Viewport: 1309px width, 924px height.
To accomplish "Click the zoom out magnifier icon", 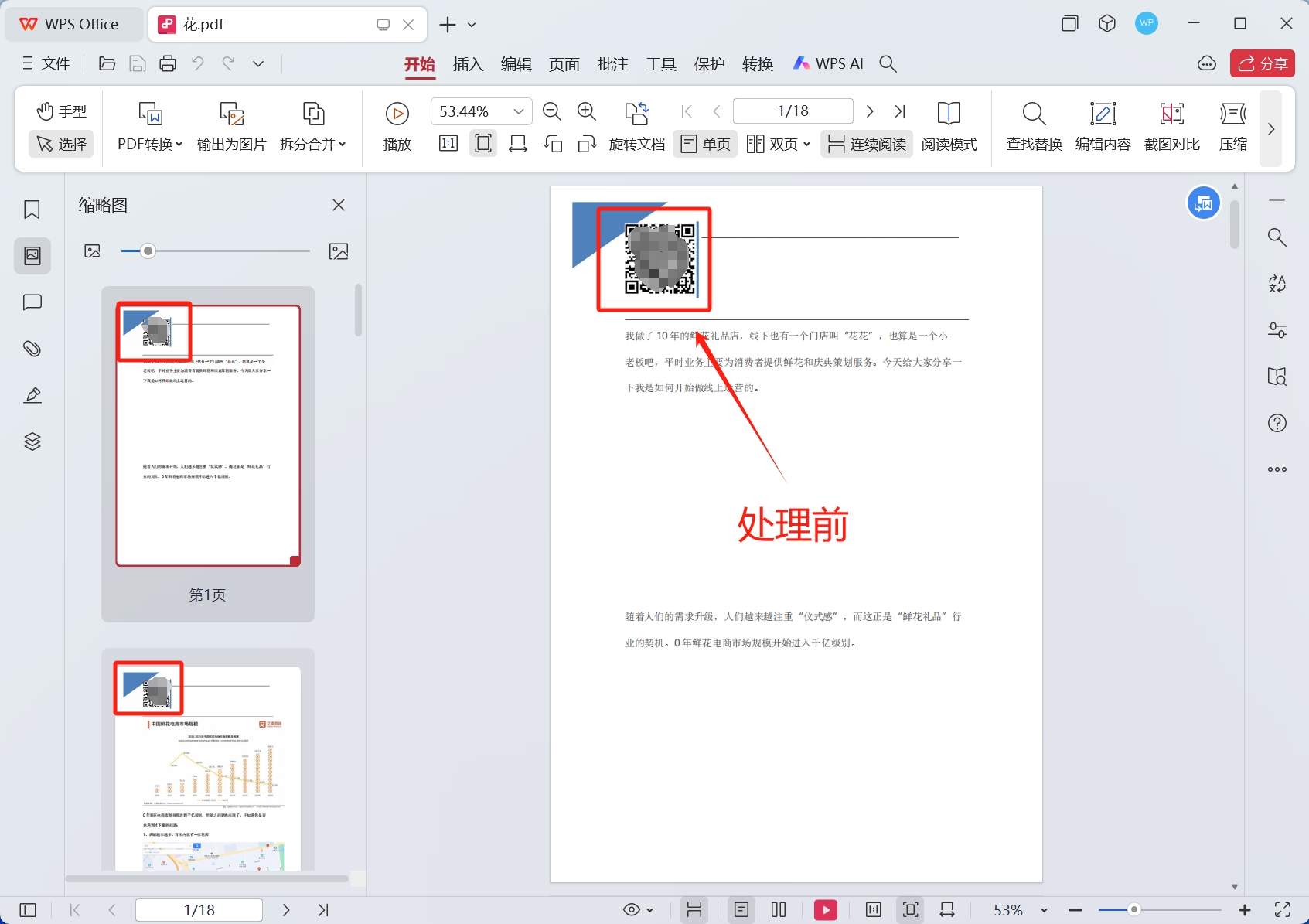I will pyautogui.click(x=552, y=111).
